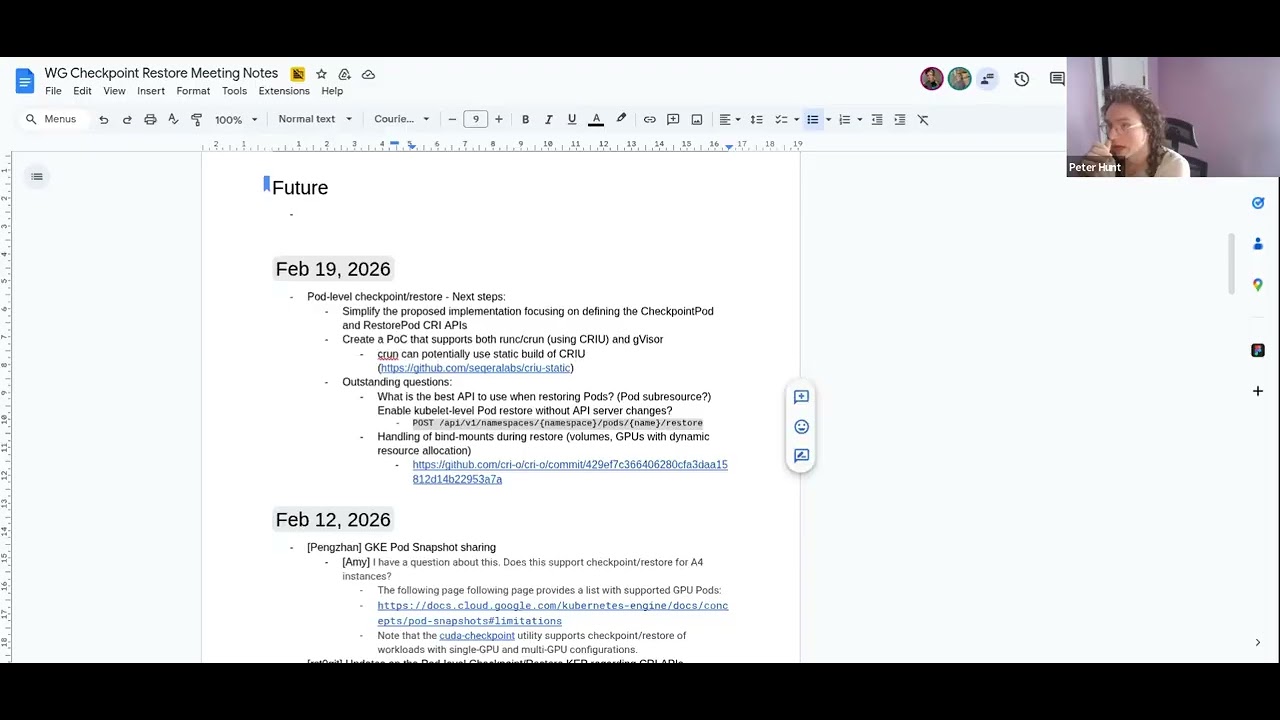Toggle italic formatting
This screenshot has width=1280, height=720.
(x=548, y=119)
